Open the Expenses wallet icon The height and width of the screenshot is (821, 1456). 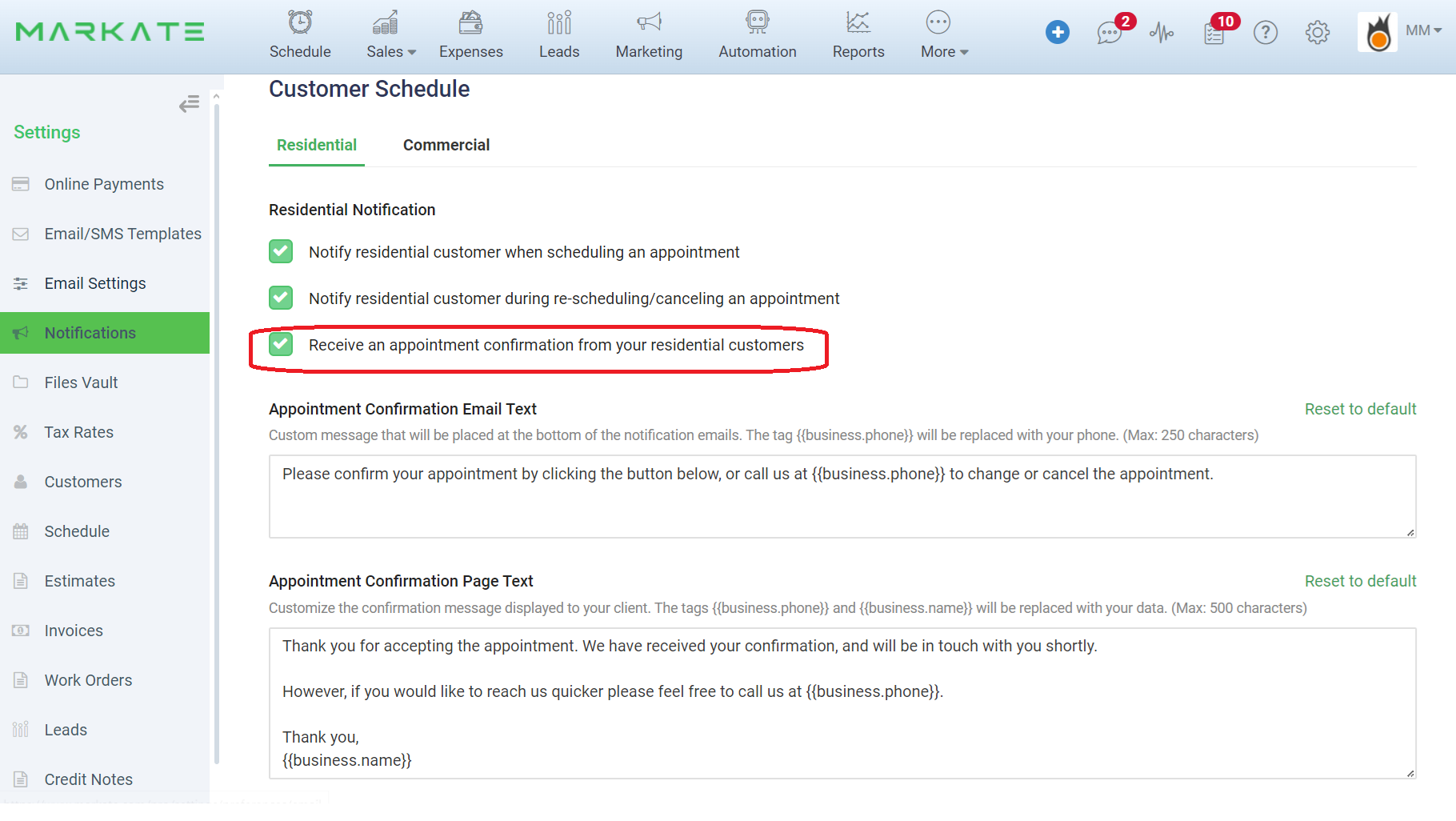[470, 22]
